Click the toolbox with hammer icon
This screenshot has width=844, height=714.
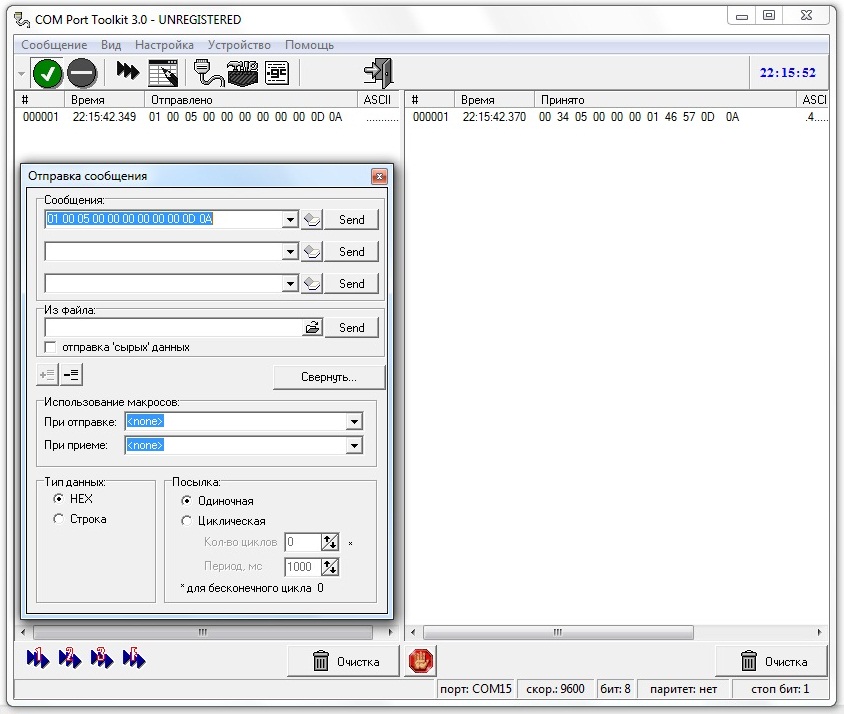[x=243, y=73]
